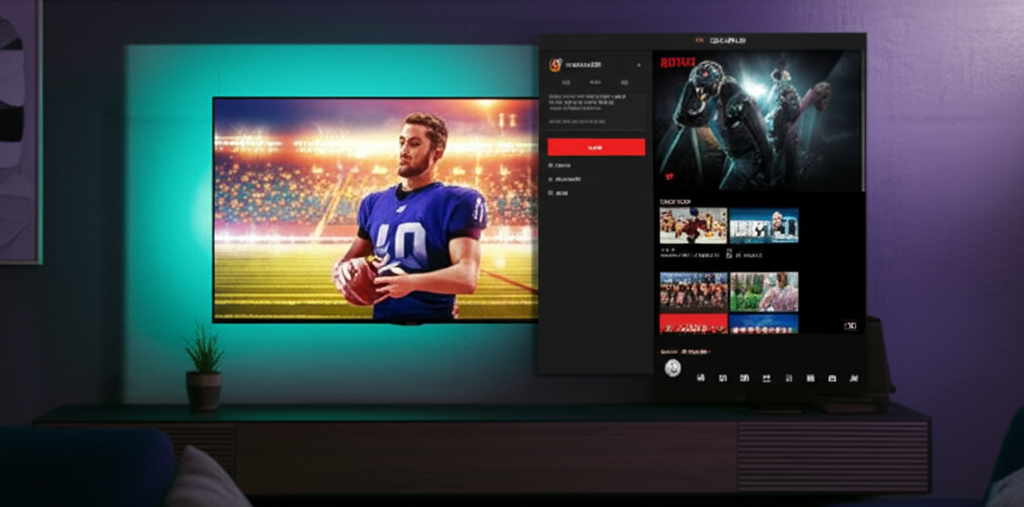
Task: Click the small boxed icon at thumbnail grid's corner
Action: (850, 325)
